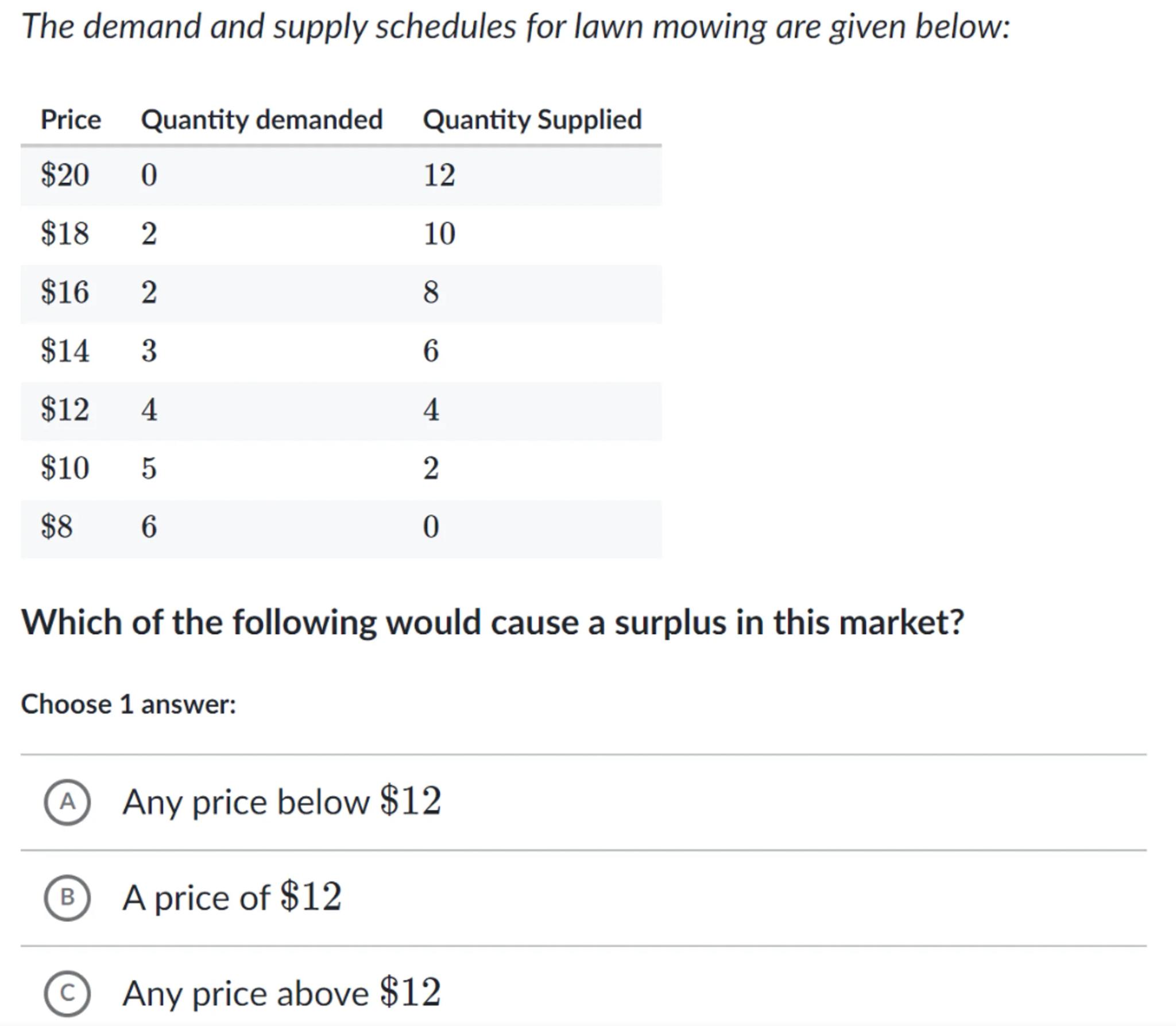
Task: Click the $14 price cell
Action: tap(65, 351)
